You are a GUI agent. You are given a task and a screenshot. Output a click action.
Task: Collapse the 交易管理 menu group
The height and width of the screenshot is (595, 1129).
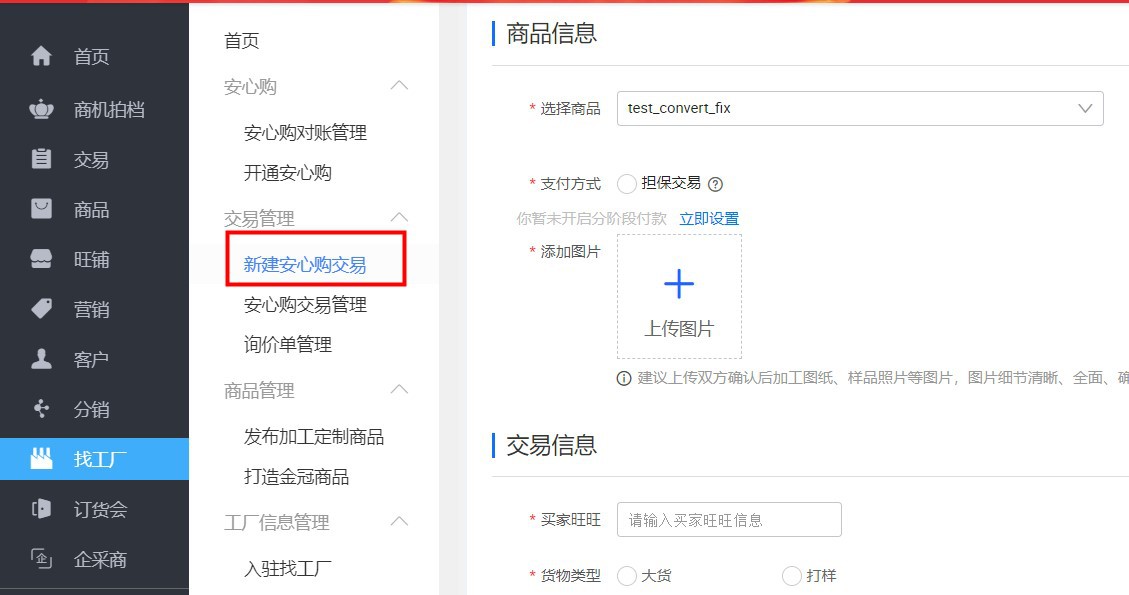(x=399, y=216)
